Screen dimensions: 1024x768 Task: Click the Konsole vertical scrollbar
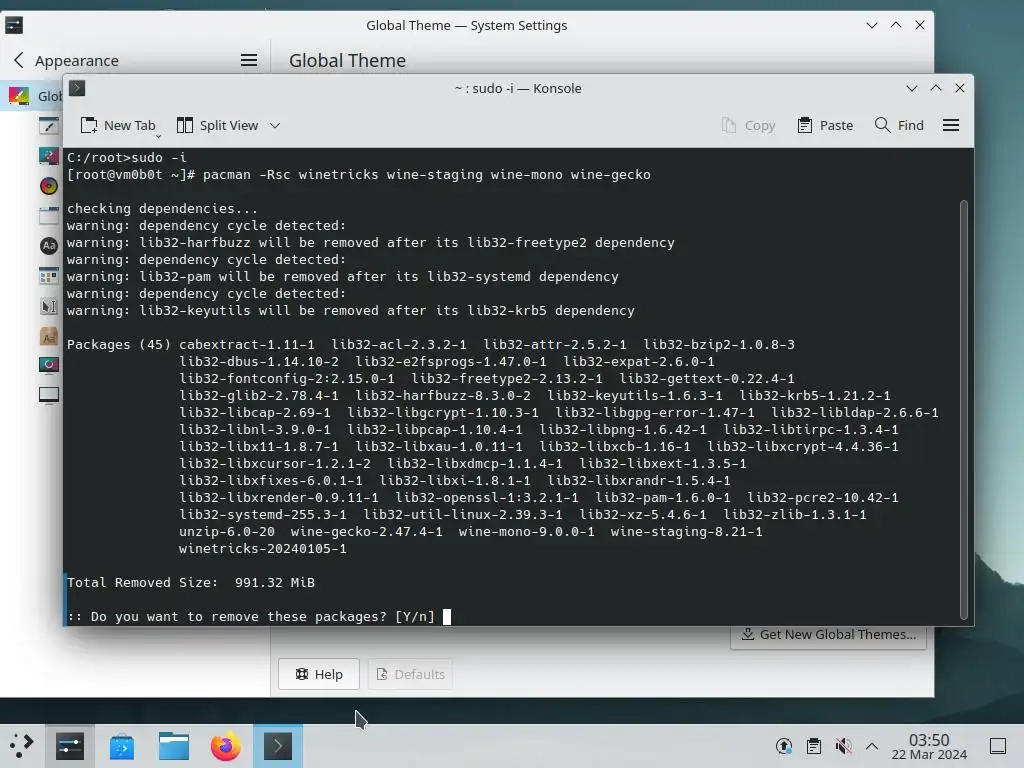tap(963, 409)
